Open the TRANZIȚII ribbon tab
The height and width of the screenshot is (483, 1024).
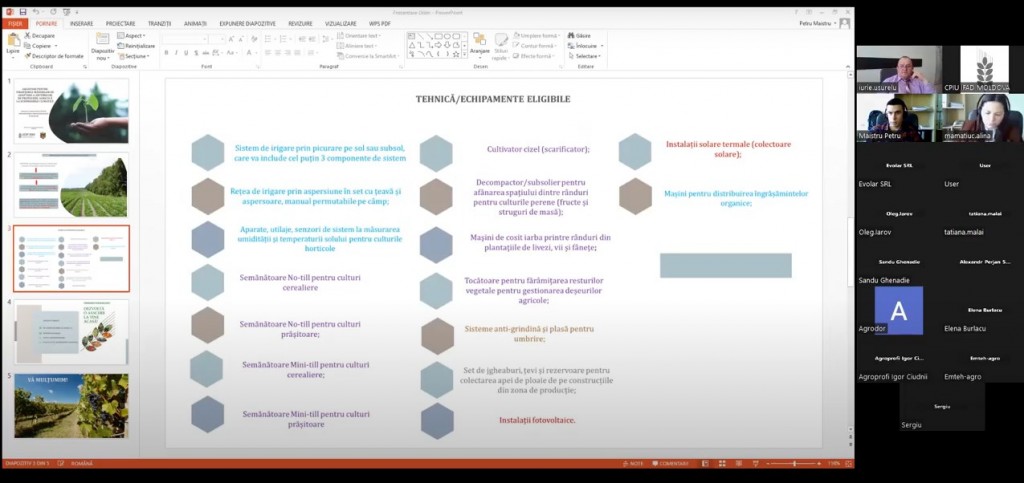point(159,22)
